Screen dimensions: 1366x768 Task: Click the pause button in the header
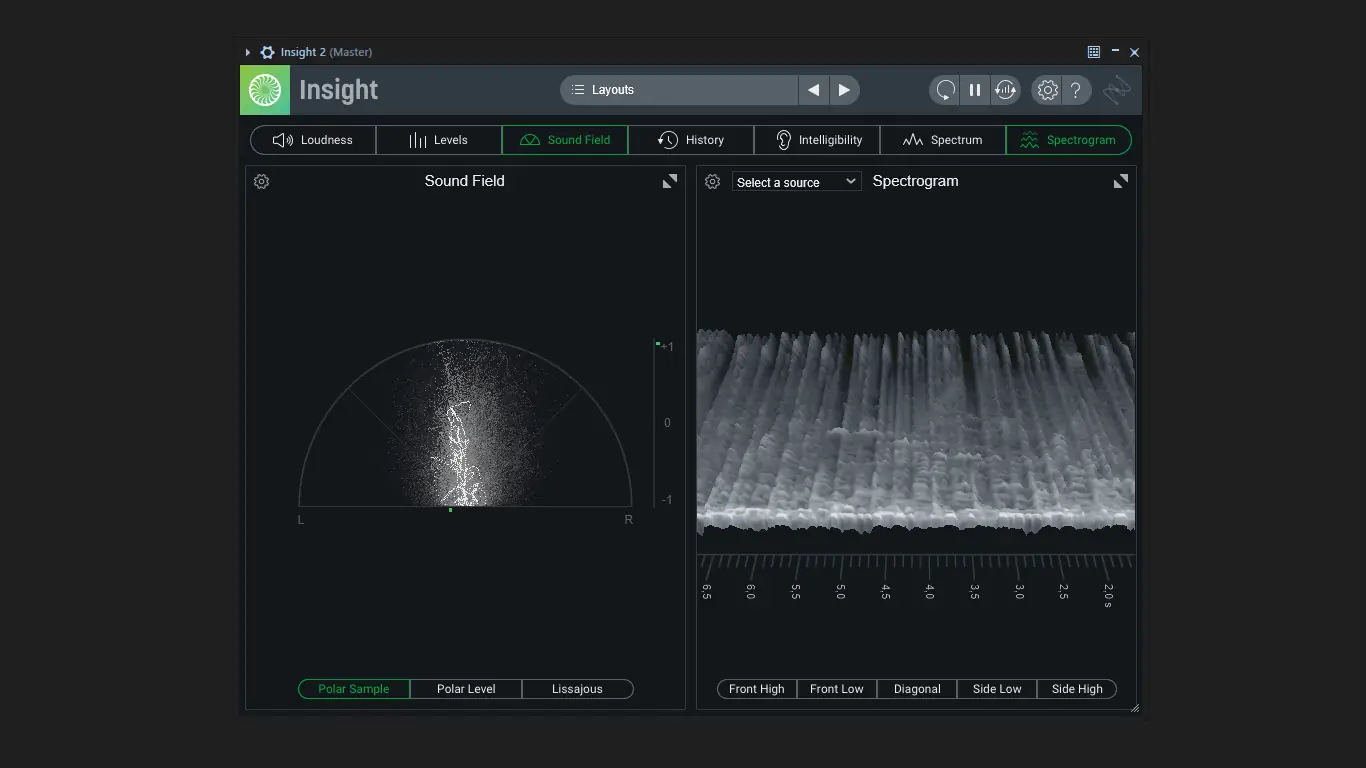[x=974, y=90]
